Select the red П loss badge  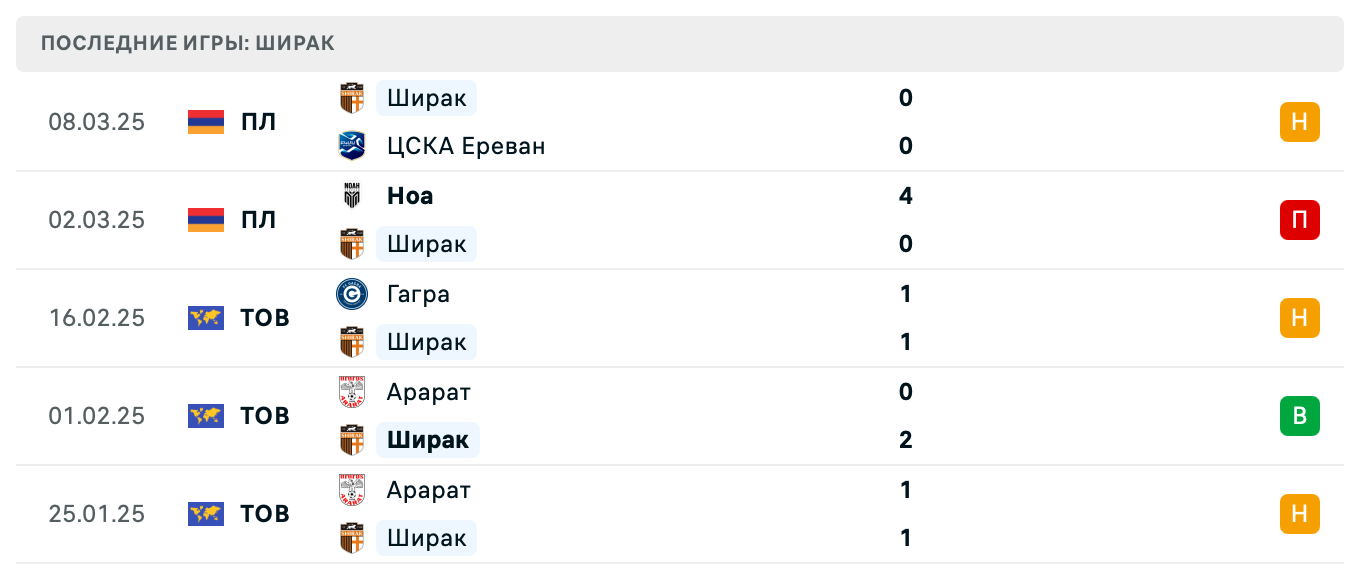(x=1299, y=219)
